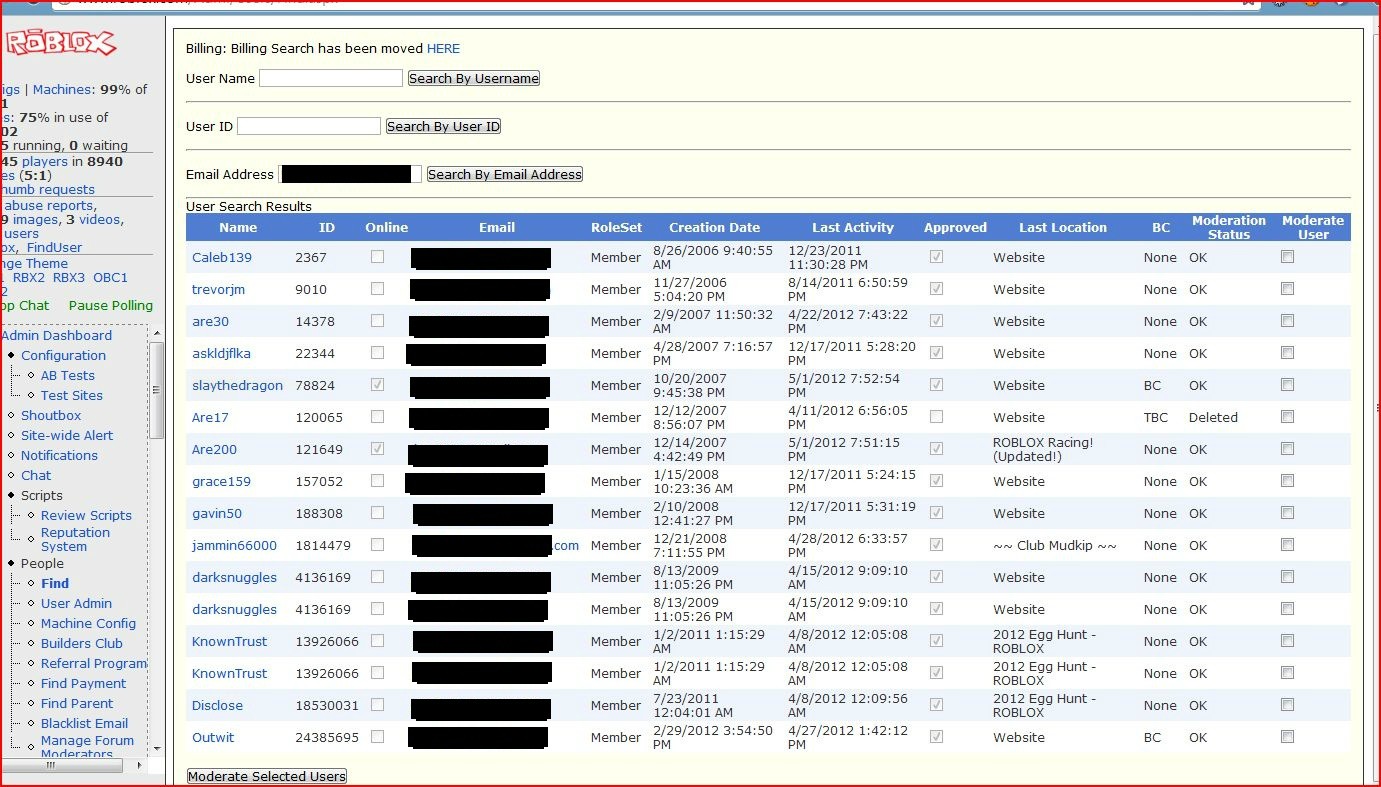Follow the HERE billing search link

(x=443, y=48)
